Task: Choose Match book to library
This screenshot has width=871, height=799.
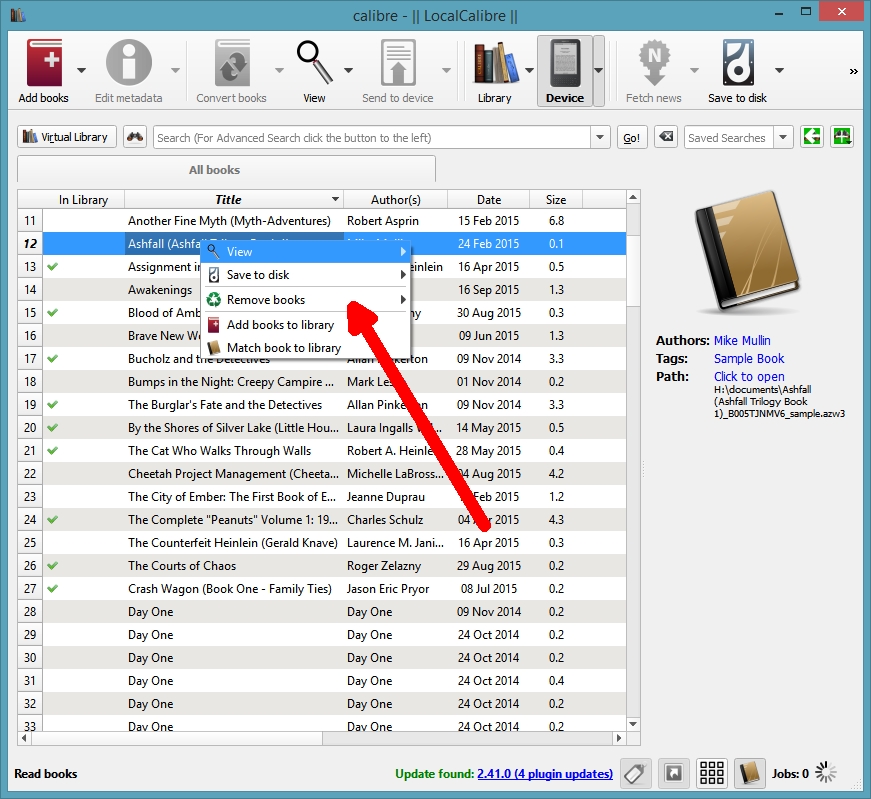Action: pyautogui.click(x=306, y=348)
